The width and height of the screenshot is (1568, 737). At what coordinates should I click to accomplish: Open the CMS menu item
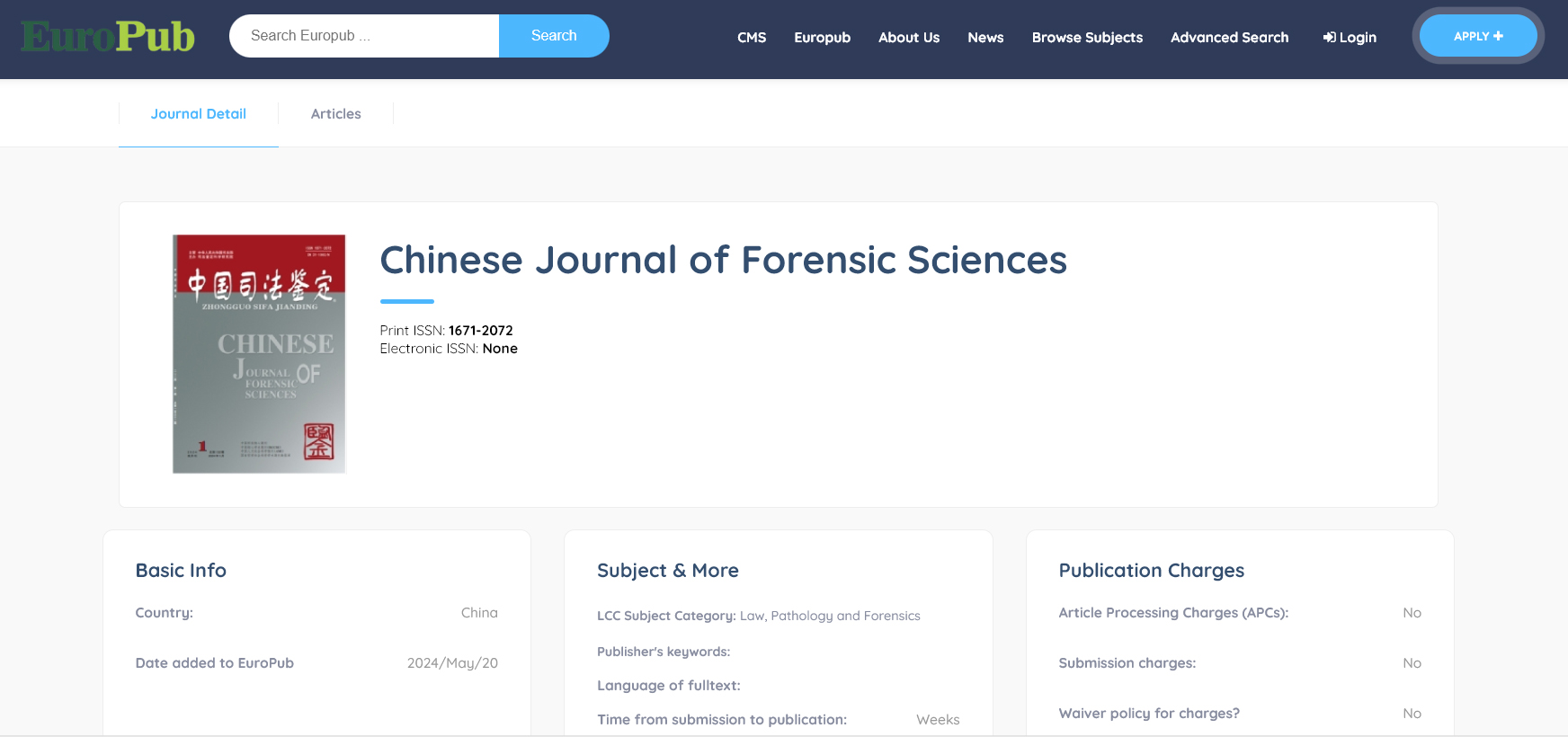click(x=752, y=38)
